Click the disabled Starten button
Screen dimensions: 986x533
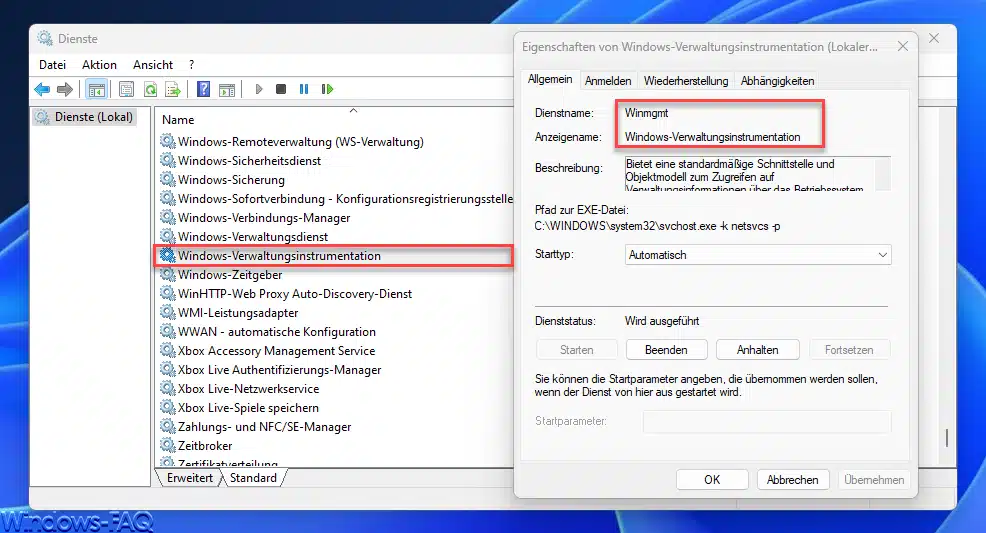[576, 350]
